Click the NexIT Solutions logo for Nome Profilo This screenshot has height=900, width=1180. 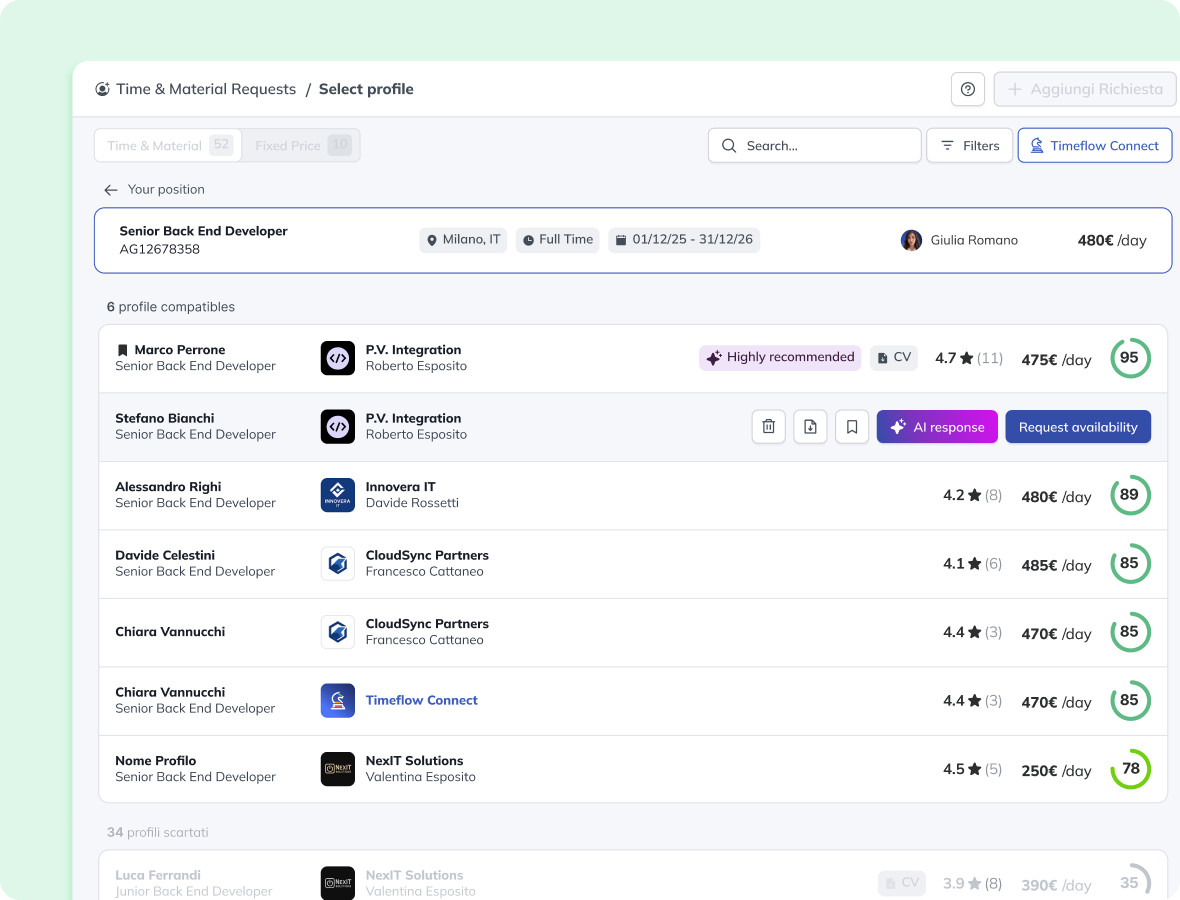click(x=337, y=769)
